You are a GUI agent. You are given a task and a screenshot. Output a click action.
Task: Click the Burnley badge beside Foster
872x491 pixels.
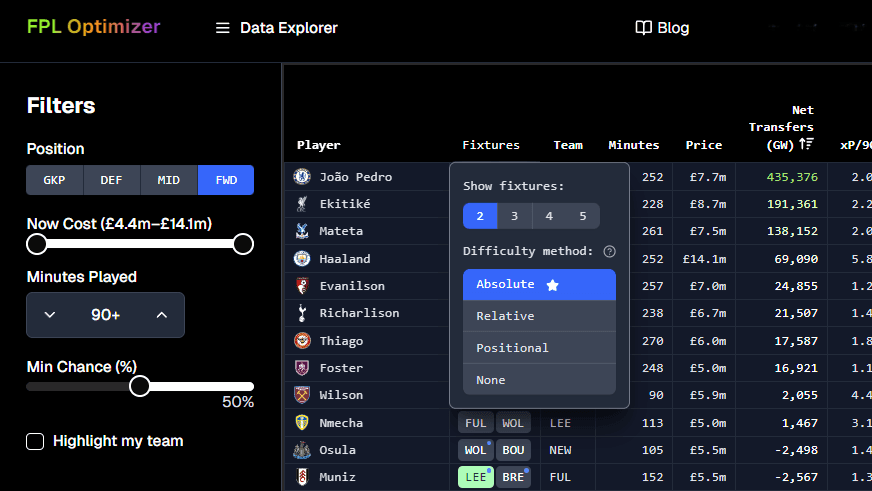(302, 368)
